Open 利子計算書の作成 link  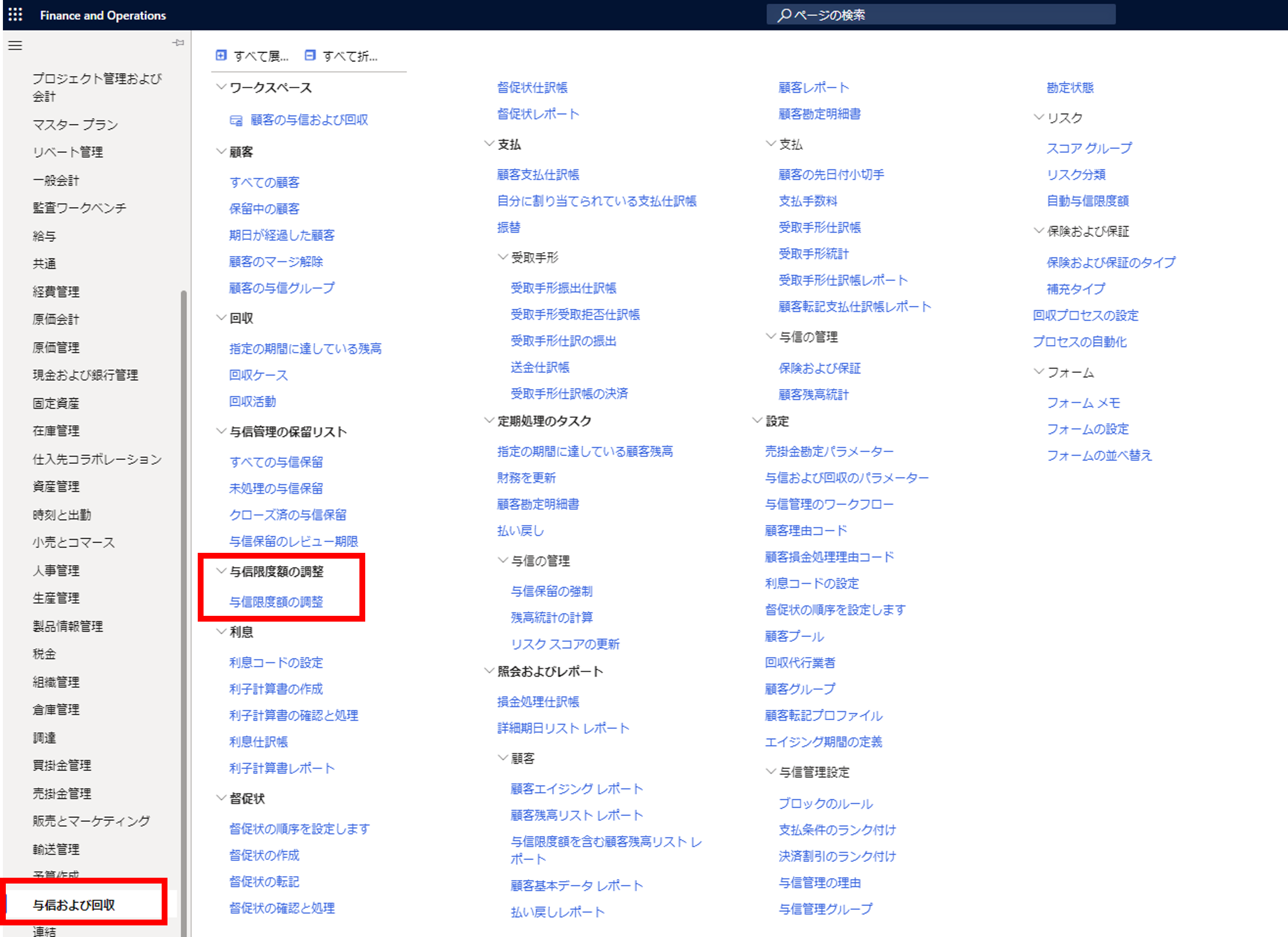click(276, 689)
